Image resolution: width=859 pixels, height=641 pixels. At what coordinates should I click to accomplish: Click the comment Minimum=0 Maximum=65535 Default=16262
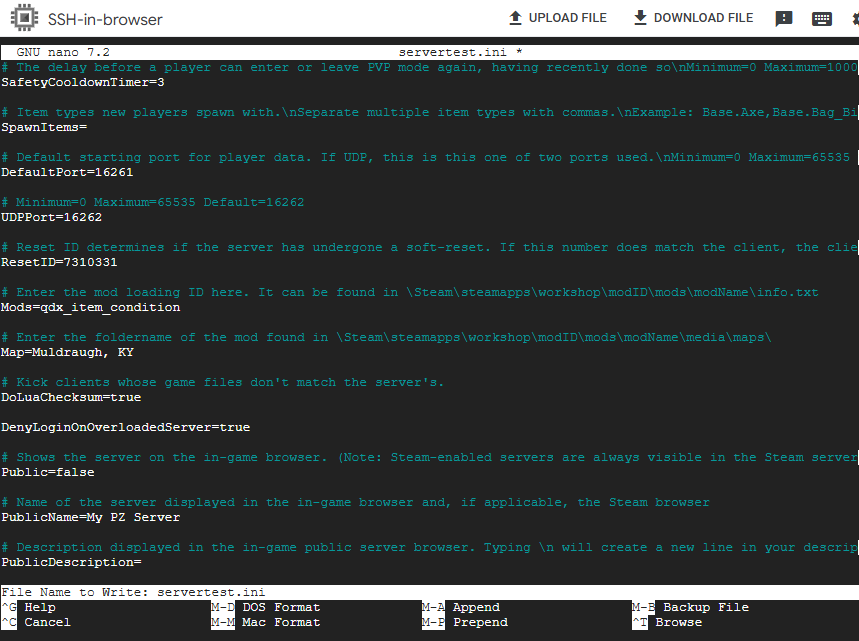pyautogui.click(x=153, y=202)
